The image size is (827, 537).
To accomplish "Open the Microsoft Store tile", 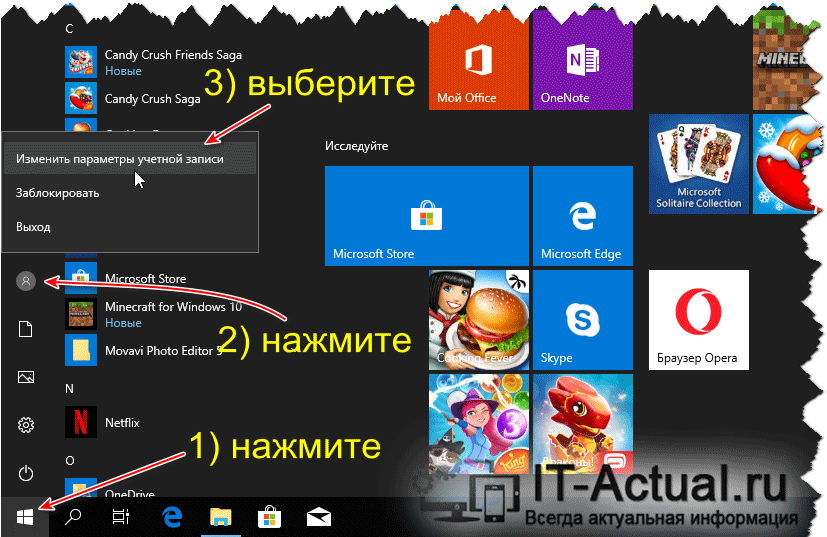I will tap(427, 216).
